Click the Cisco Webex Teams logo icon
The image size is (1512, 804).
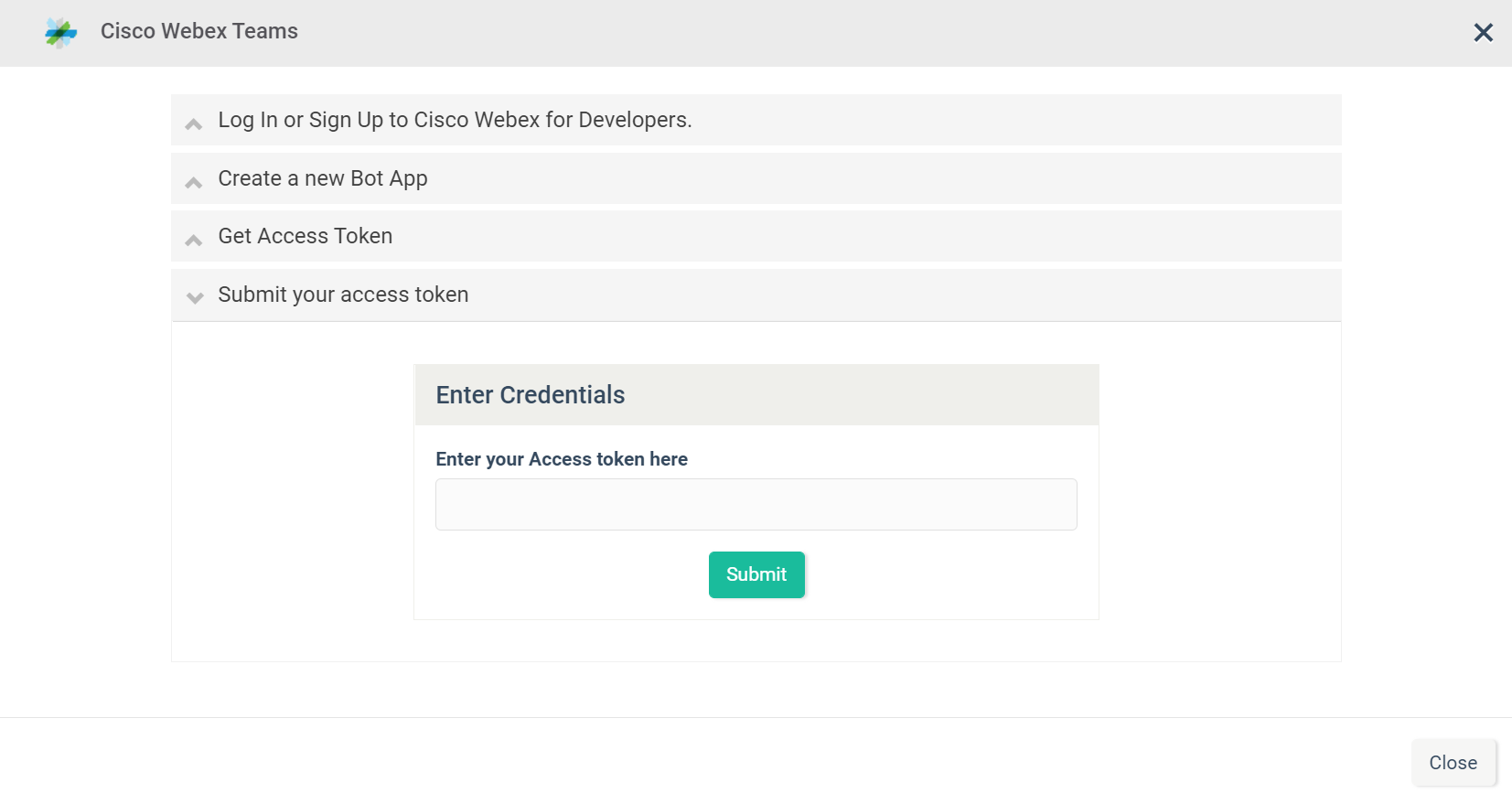(x=60, y=33)
